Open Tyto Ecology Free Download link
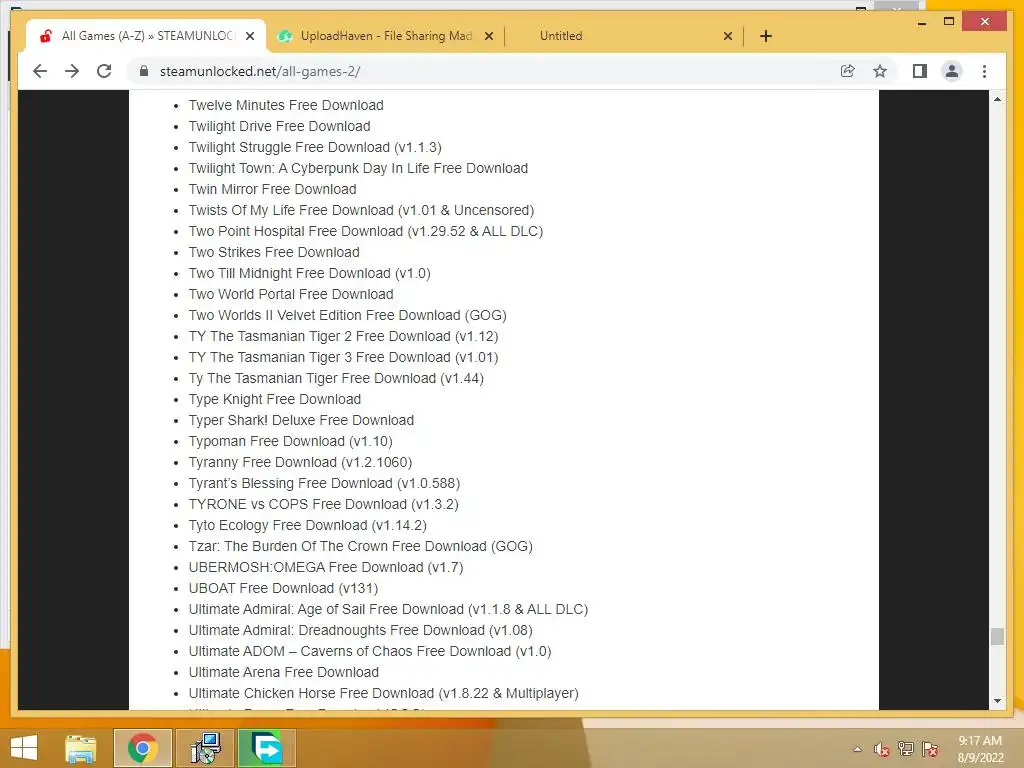This screenshot has height=768, width=1024. click(308, 525)
